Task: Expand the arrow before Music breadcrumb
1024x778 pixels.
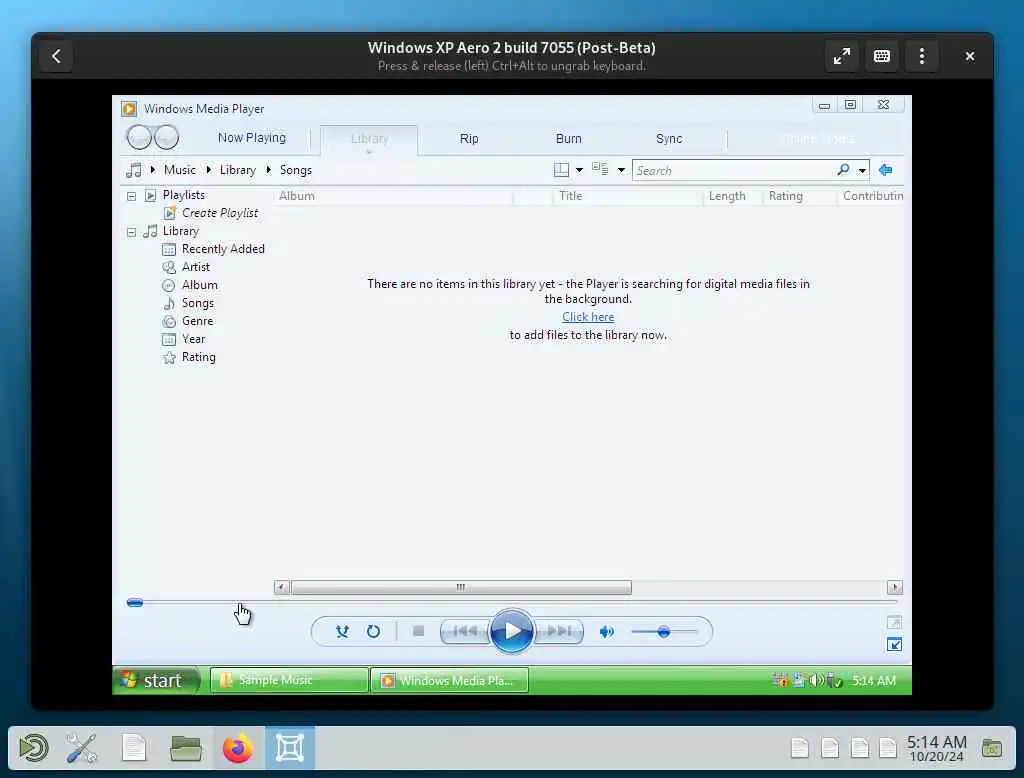Action: point(153,170)
